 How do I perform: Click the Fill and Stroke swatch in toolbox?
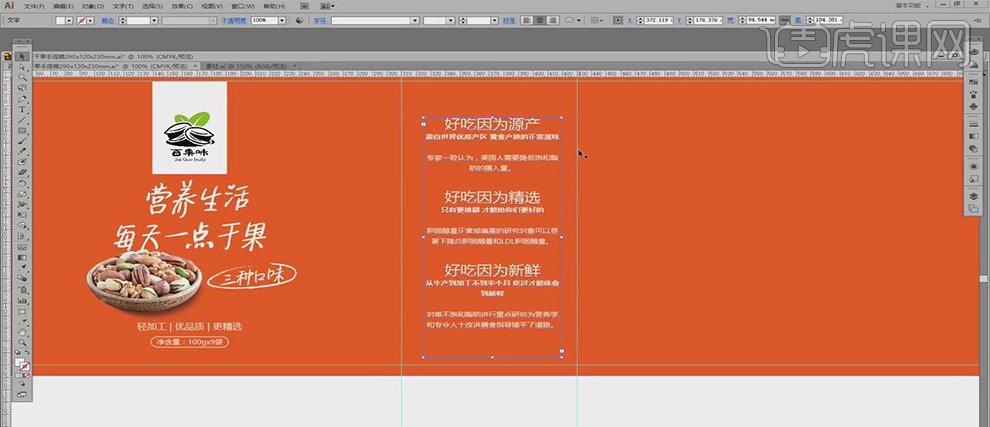click(22, 364)
